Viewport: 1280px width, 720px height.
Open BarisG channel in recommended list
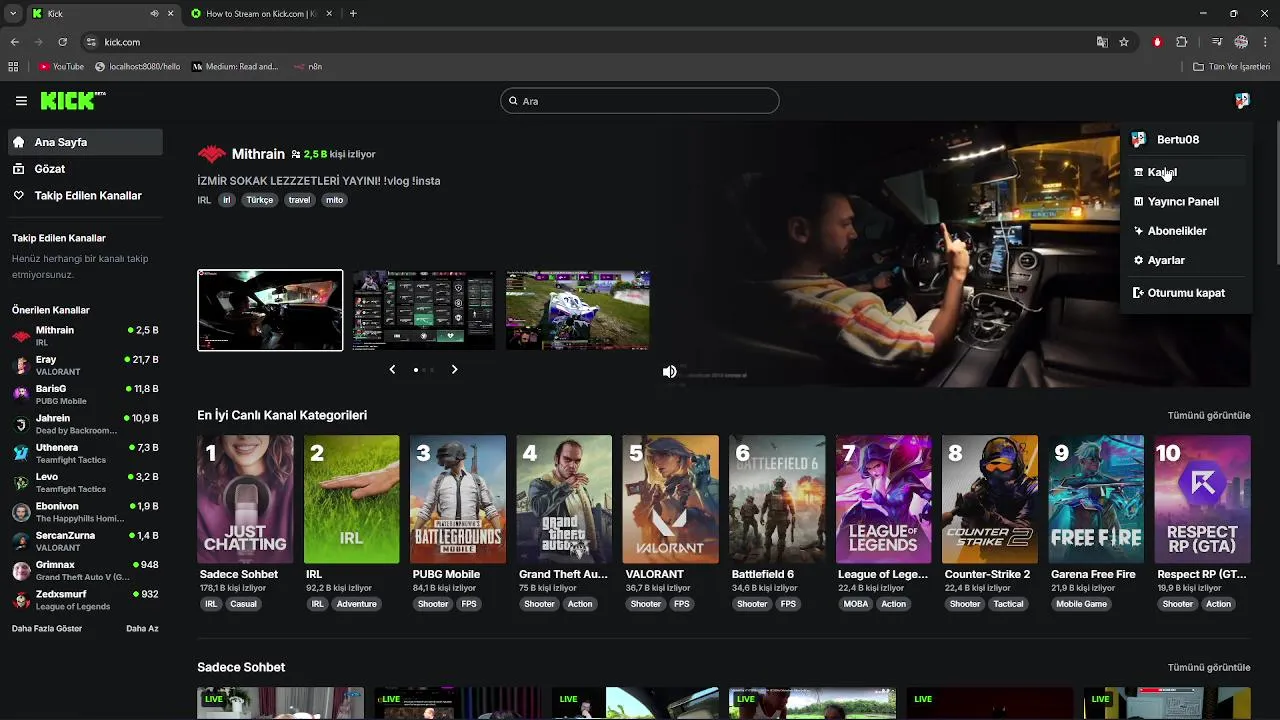point(85,394)
